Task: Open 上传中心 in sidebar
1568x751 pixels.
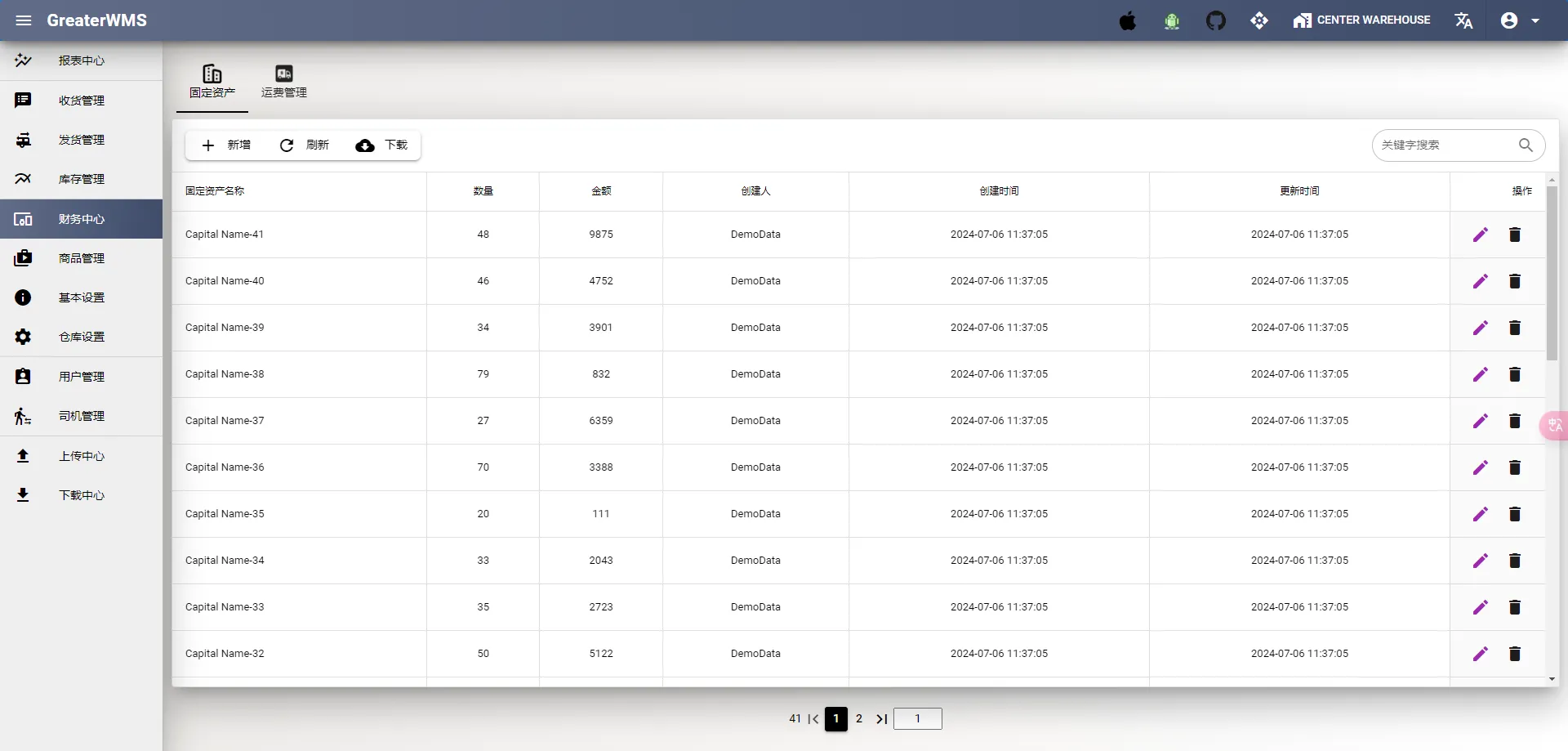Action: (x=81, y=456)
